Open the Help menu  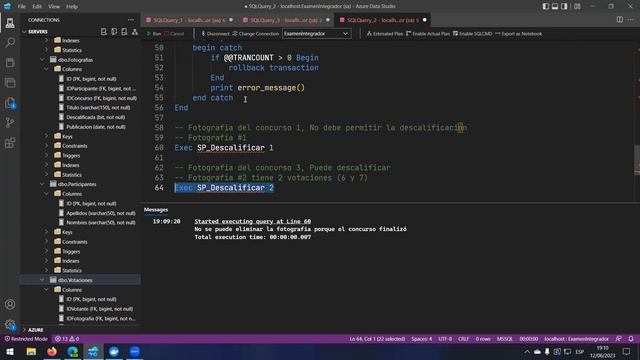(x=72, y=7)
